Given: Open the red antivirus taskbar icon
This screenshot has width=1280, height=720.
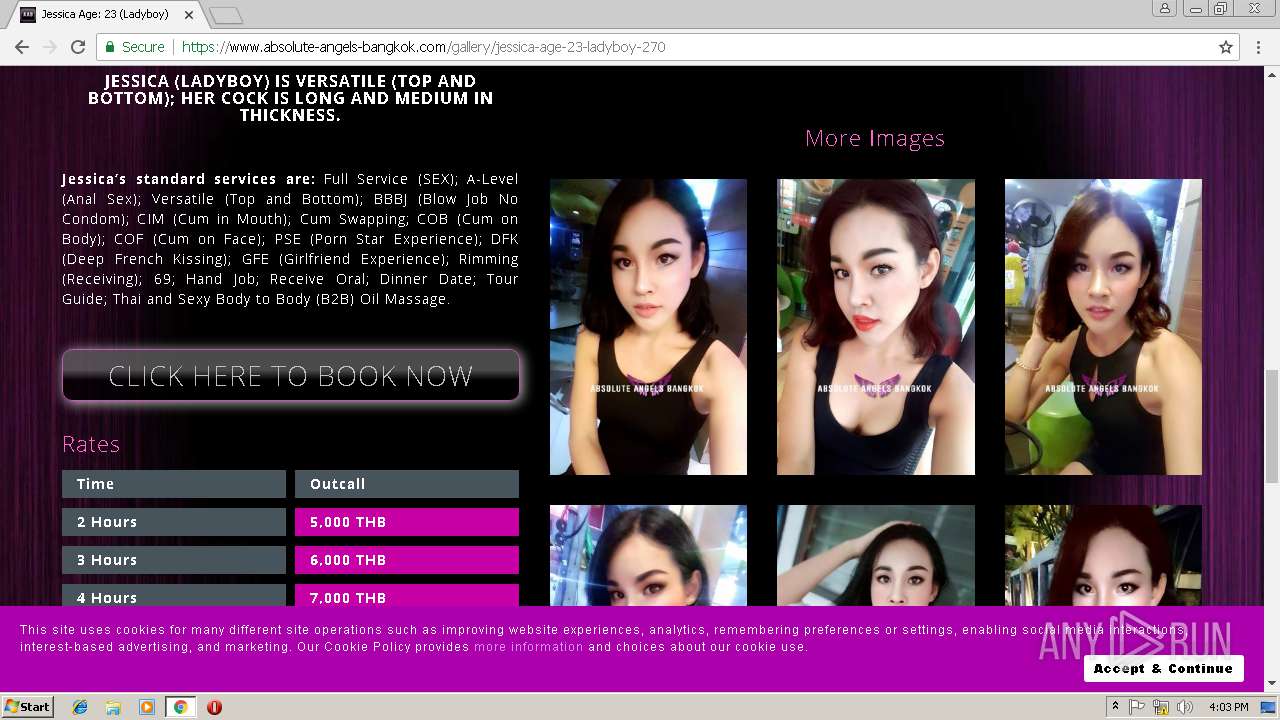Looking at the screenshot, I should click(214, 707).
